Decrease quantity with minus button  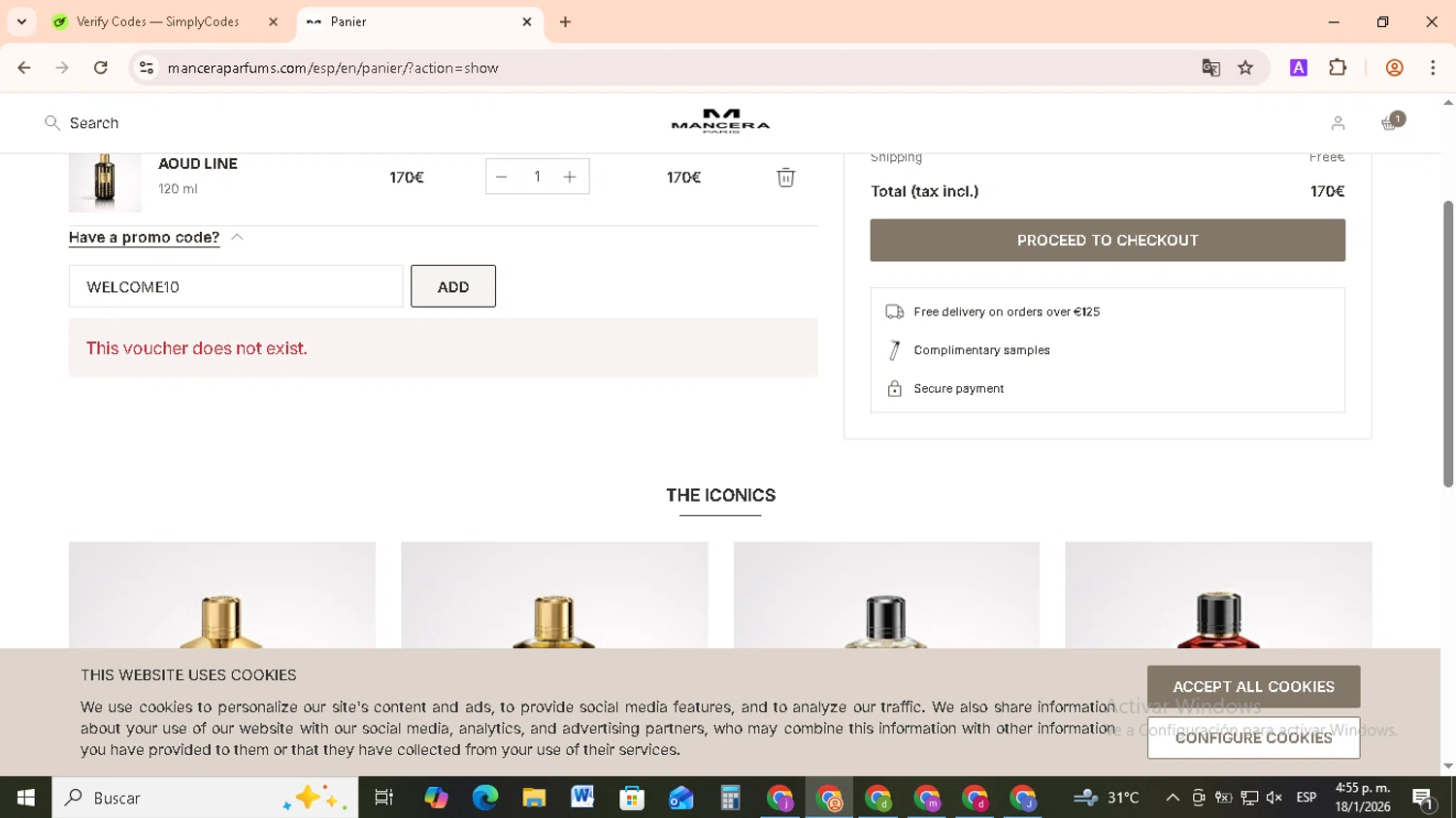click(502, 177)
